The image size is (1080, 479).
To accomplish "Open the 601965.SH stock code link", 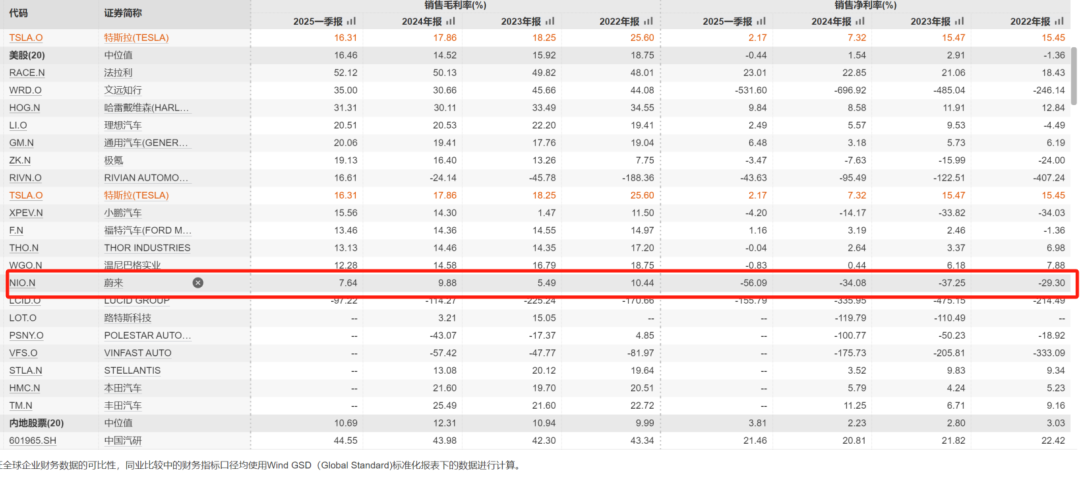I will [32, 440].
